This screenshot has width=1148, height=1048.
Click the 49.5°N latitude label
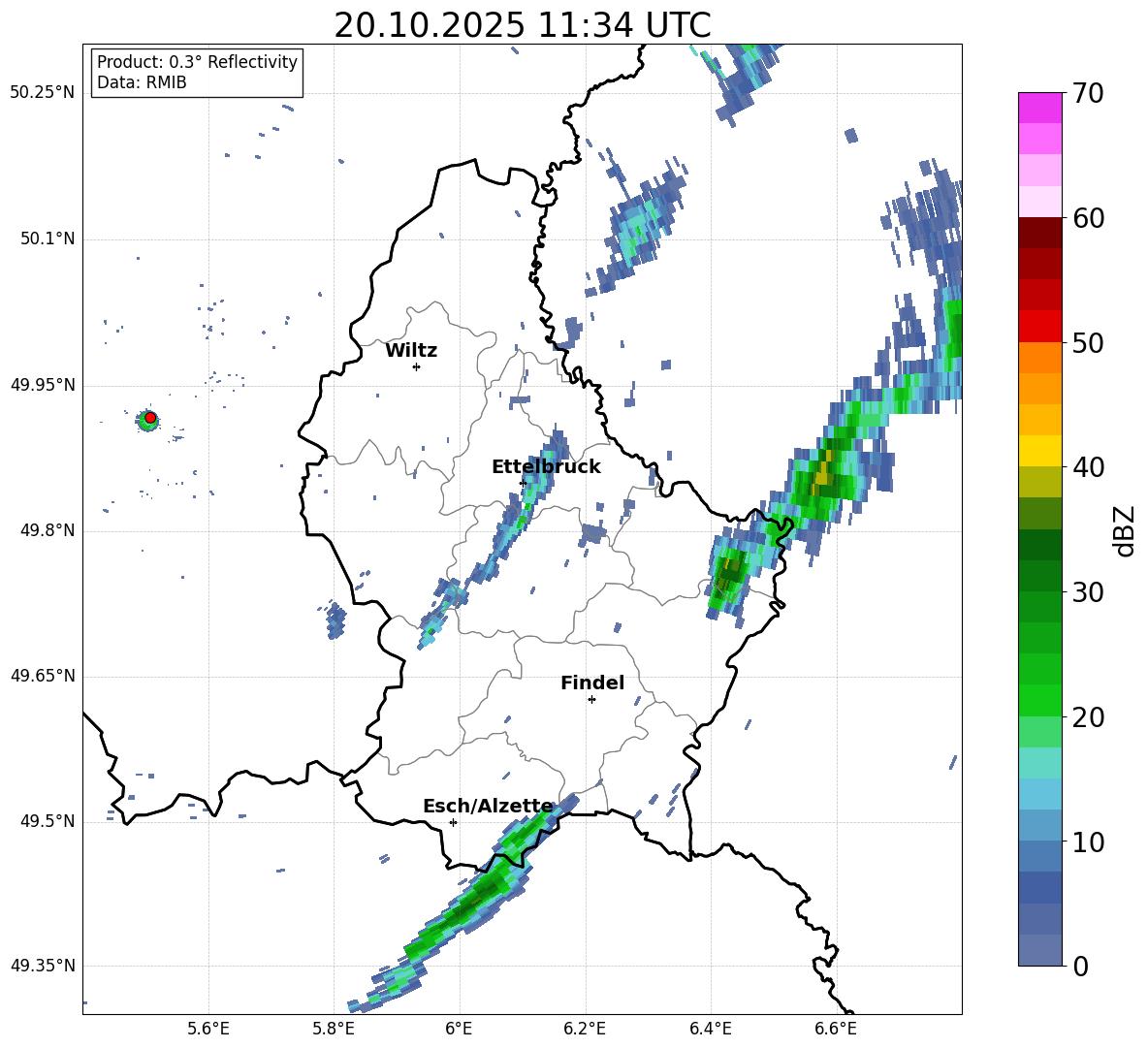pos(47,821)
